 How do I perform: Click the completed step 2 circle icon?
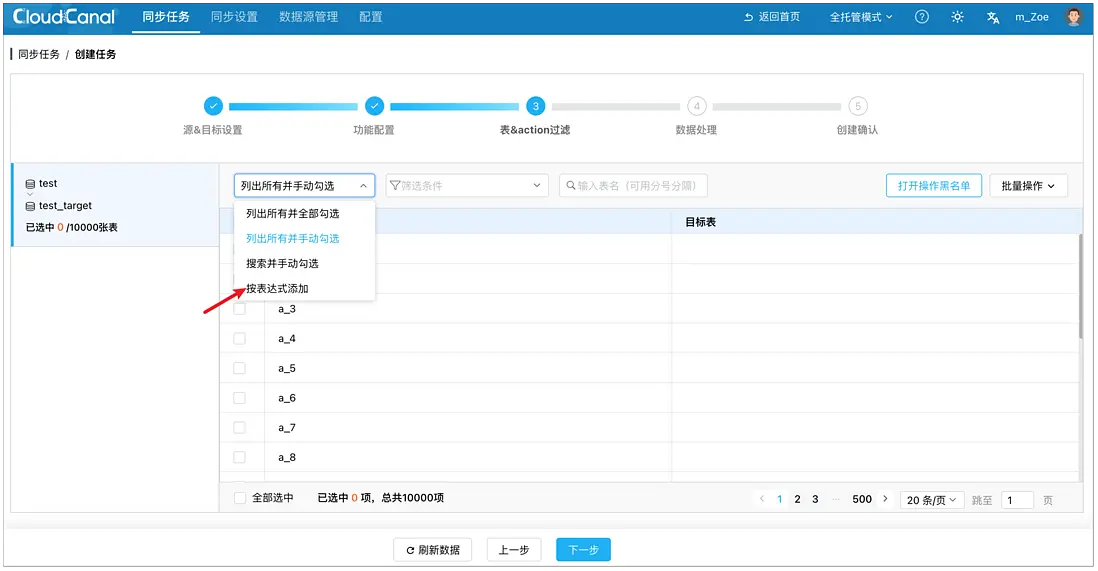point(375,106)
